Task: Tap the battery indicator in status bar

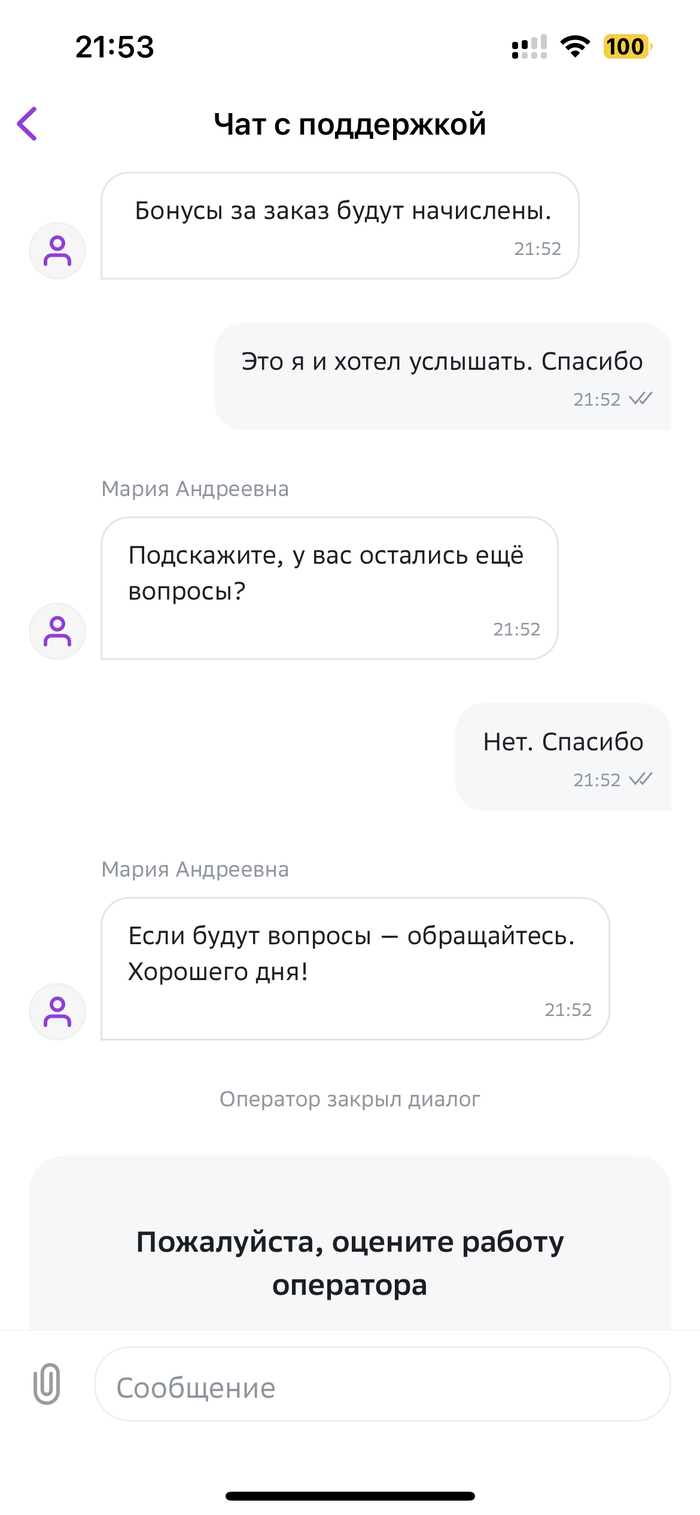Action: click(x=626, y=46)
